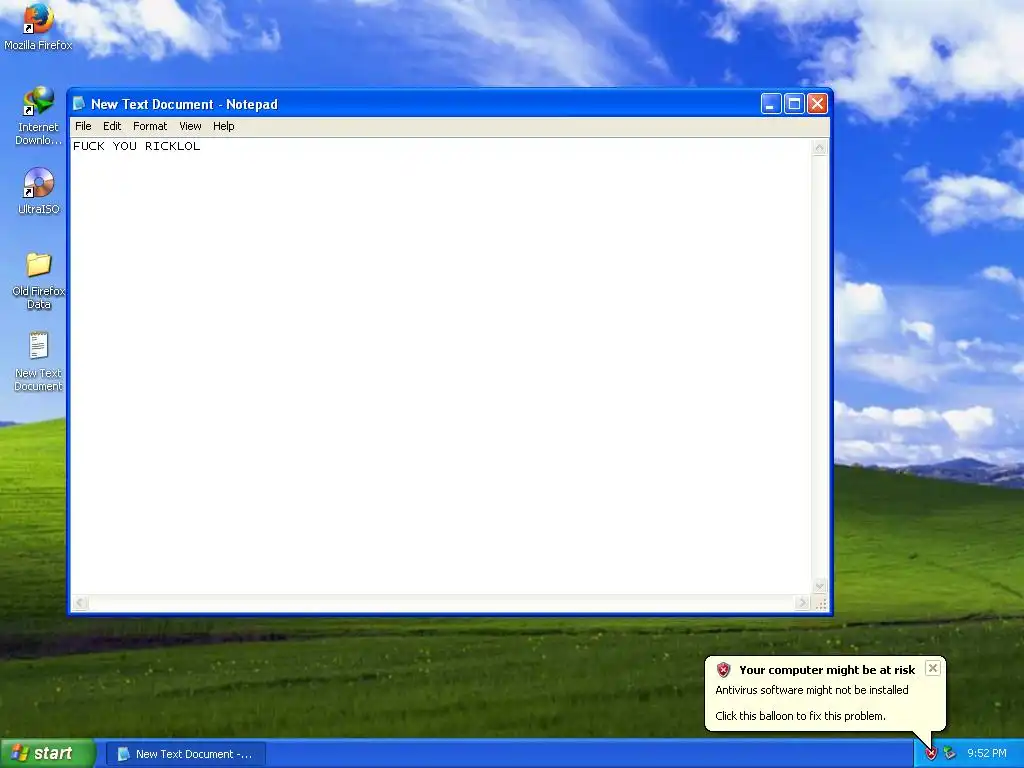
Task: Select Old Firefox Data folder
Action: click(38, 281)
